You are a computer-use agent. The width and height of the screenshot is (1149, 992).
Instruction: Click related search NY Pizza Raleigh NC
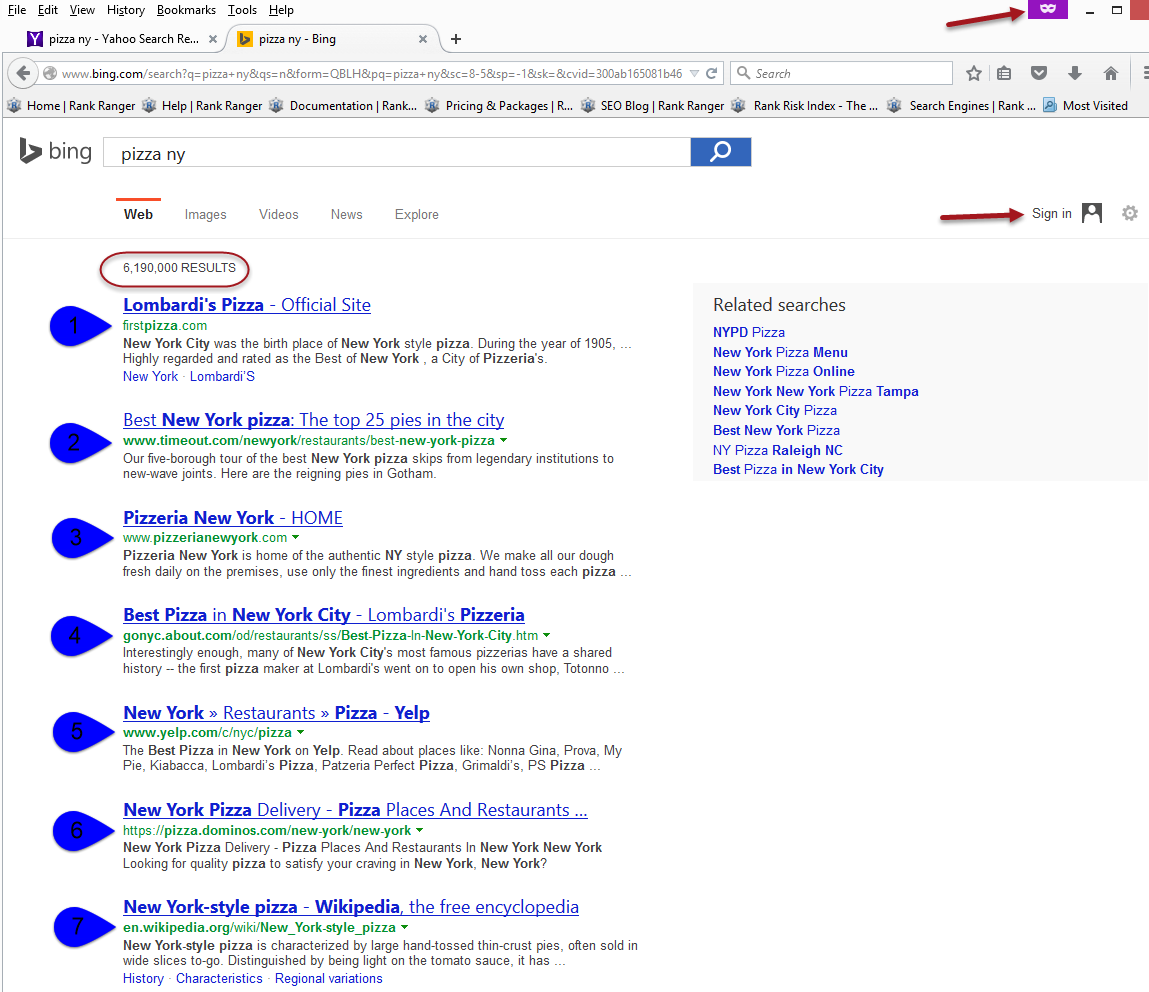pos(777,451)
